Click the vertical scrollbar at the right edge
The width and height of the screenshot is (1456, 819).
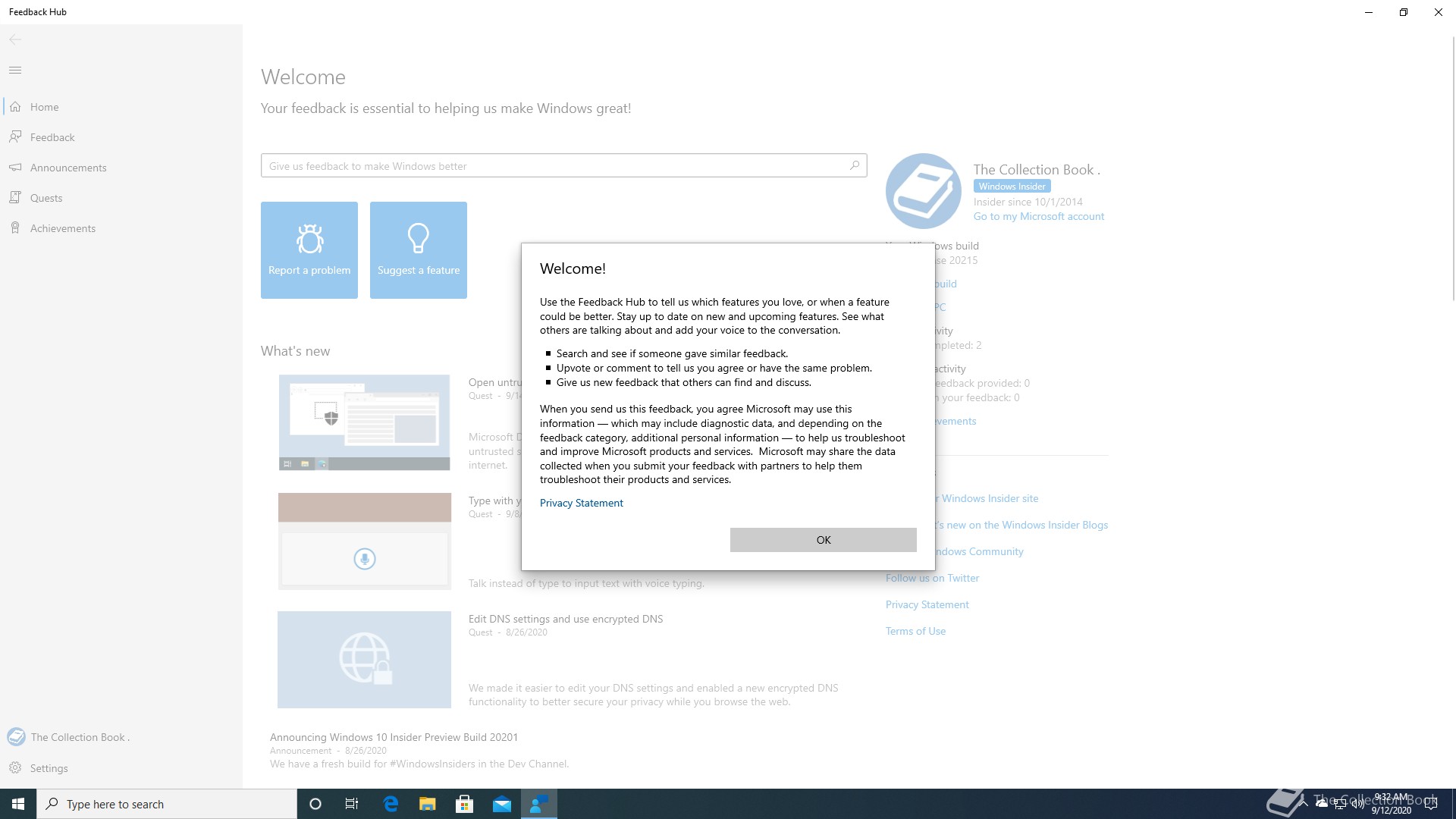click(x=1452, y=167)
